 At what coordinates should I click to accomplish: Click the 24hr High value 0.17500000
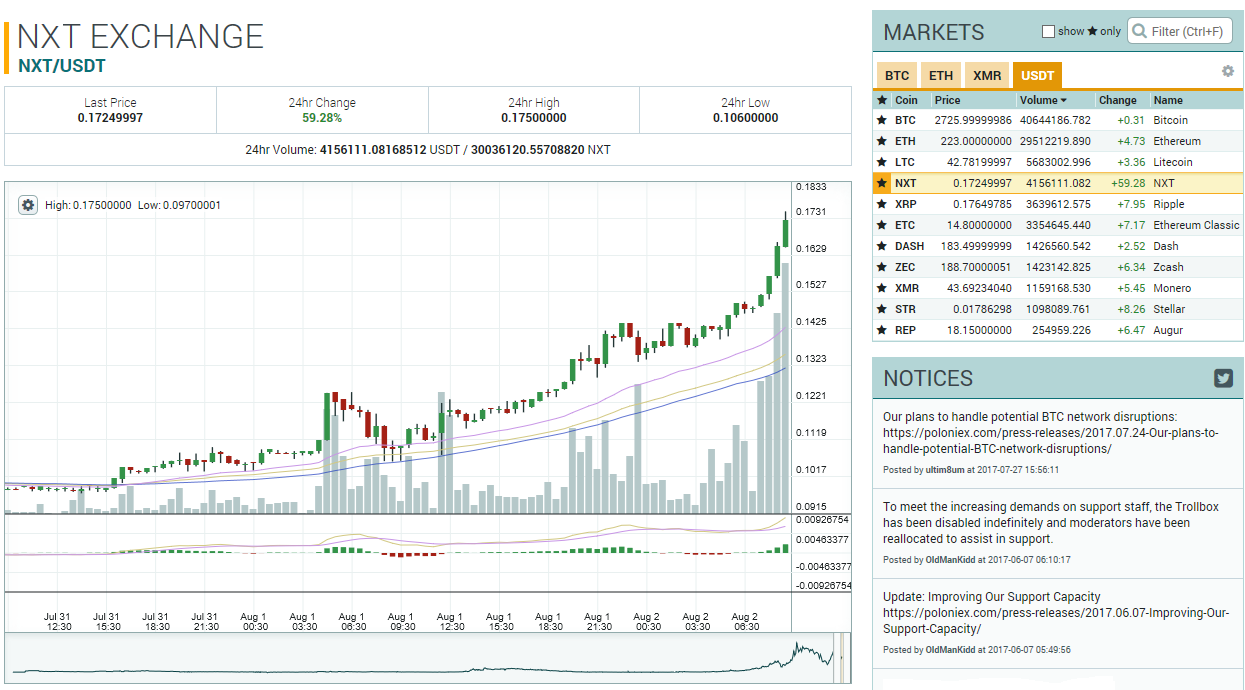pos(534,118)
